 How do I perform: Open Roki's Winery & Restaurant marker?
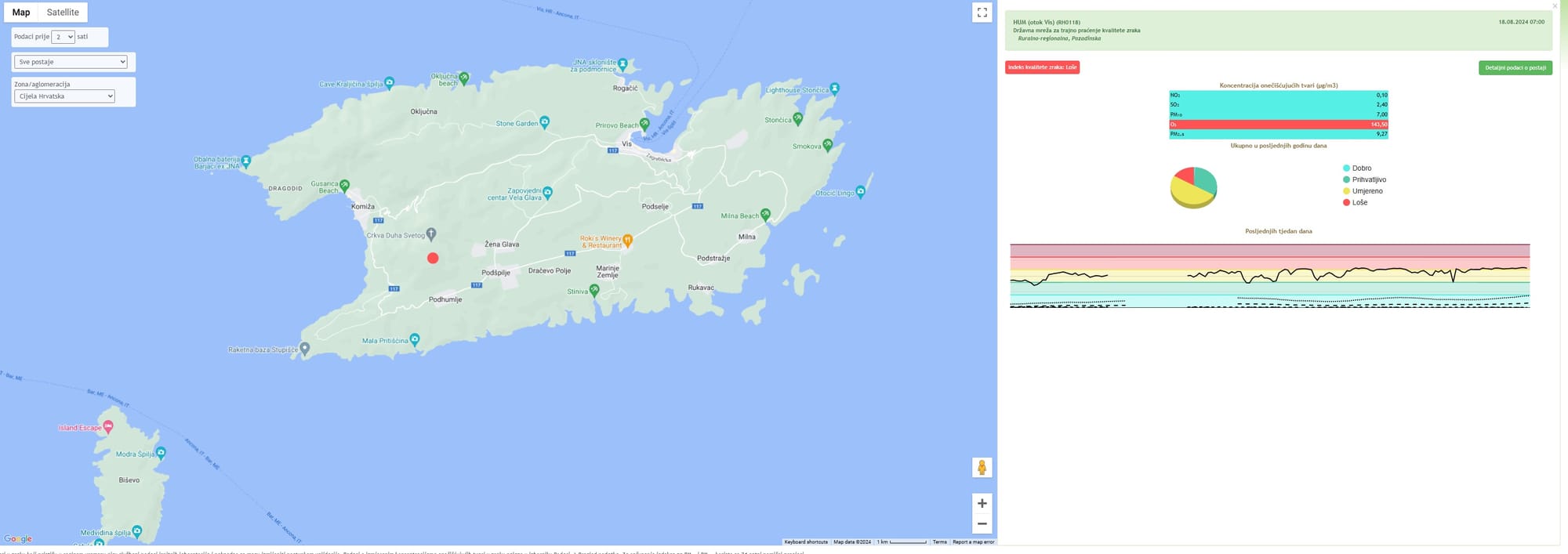click(x=627, y=241)
